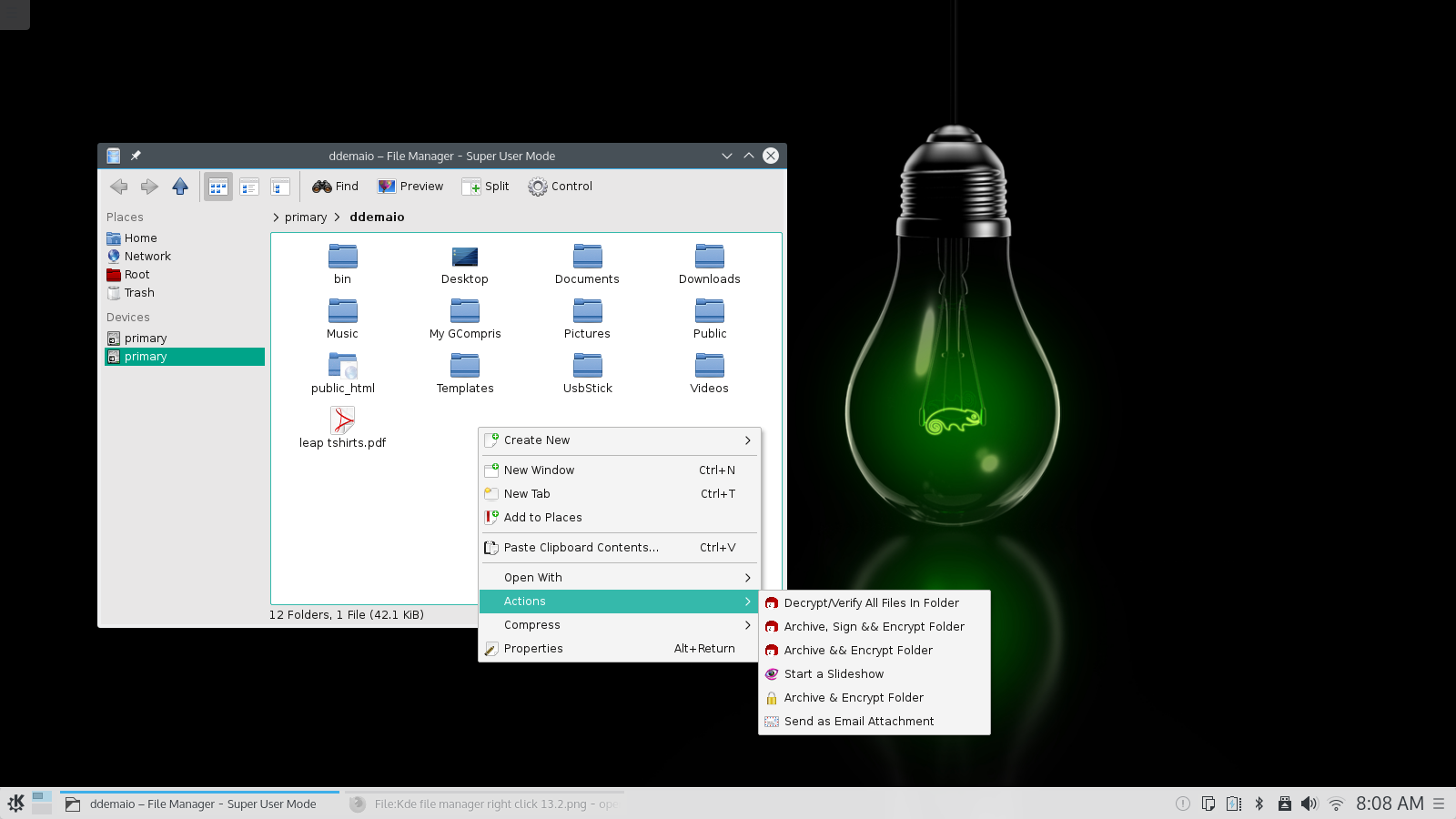Viewport: 1456px width, 819px height.
Task: Click the Find binoculars toolbar icon
Action: point(322,187)
